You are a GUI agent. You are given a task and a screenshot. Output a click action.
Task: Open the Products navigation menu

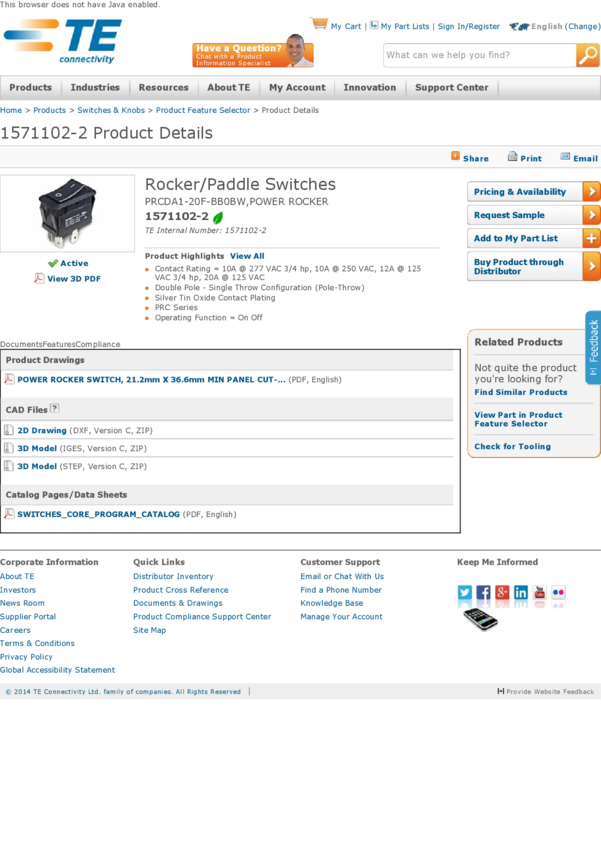tap(31, 88)
